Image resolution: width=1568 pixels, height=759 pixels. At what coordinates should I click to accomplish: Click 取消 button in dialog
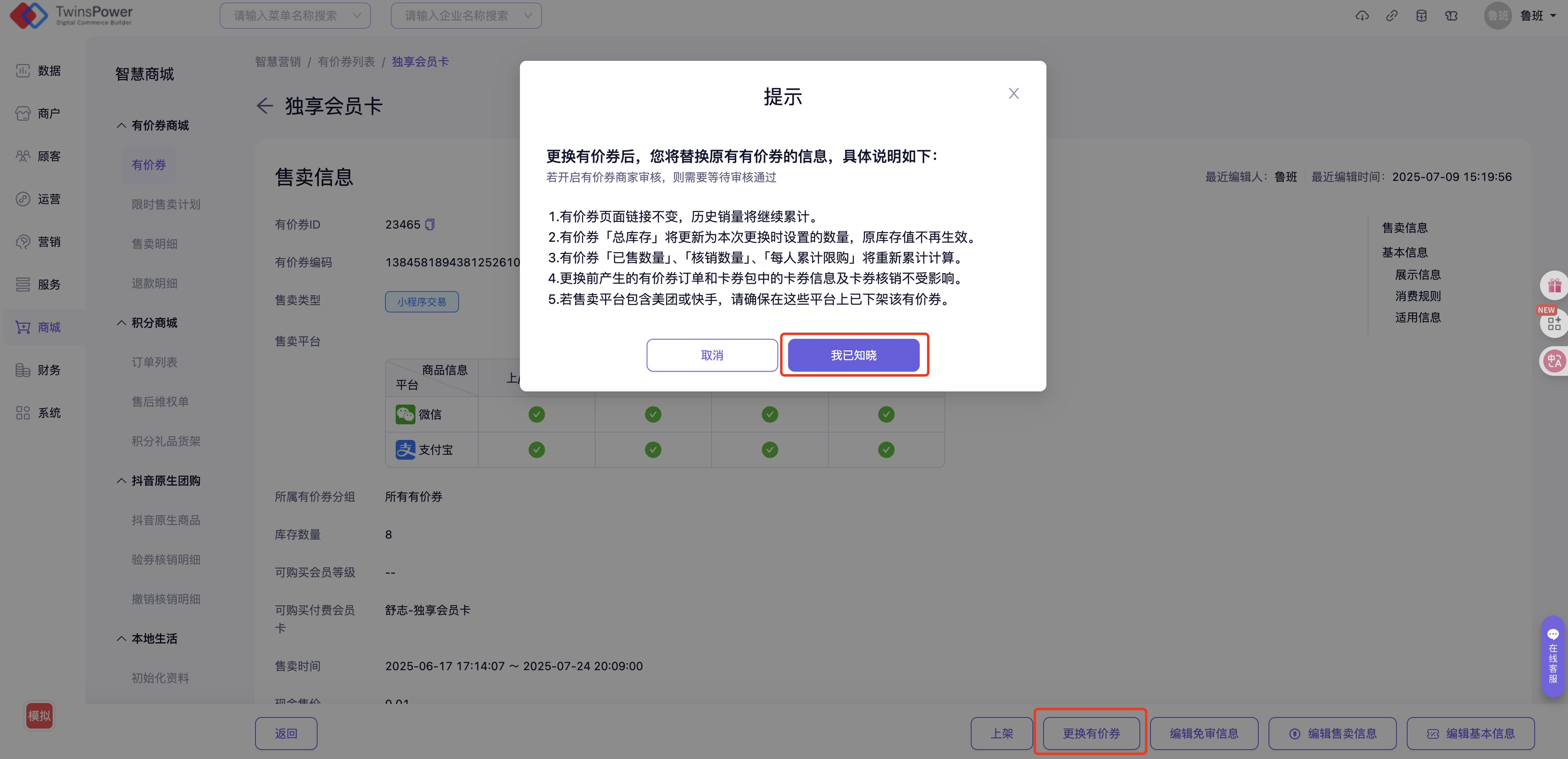point(712,355)
